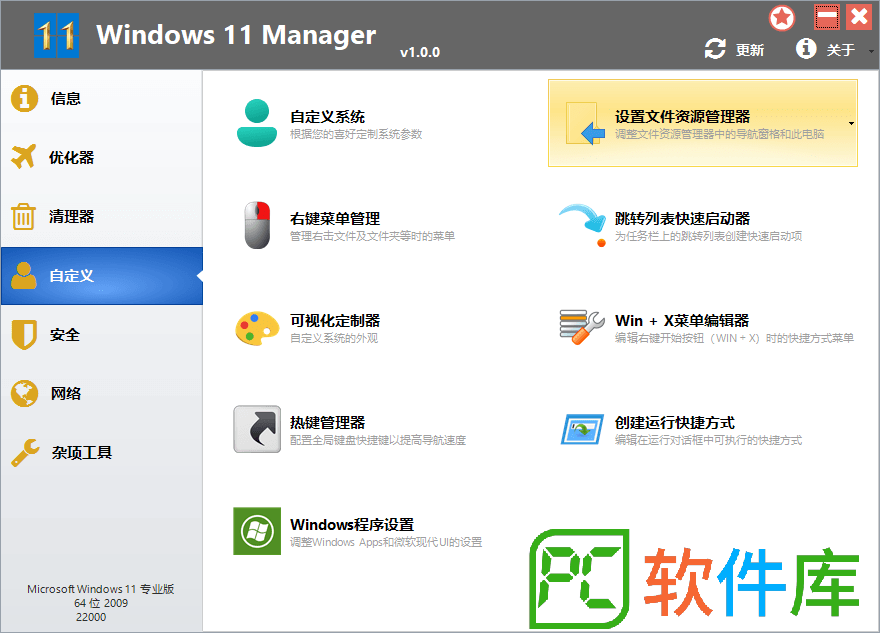This screenshot has height=633, width=880.
Task: Select the 清理器 sidebar tab
Action: (102, 217)
